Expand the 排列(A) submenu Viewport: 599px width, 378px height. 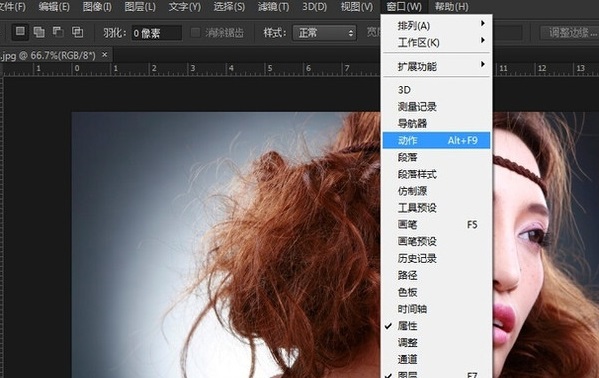(x=436, y=26)
